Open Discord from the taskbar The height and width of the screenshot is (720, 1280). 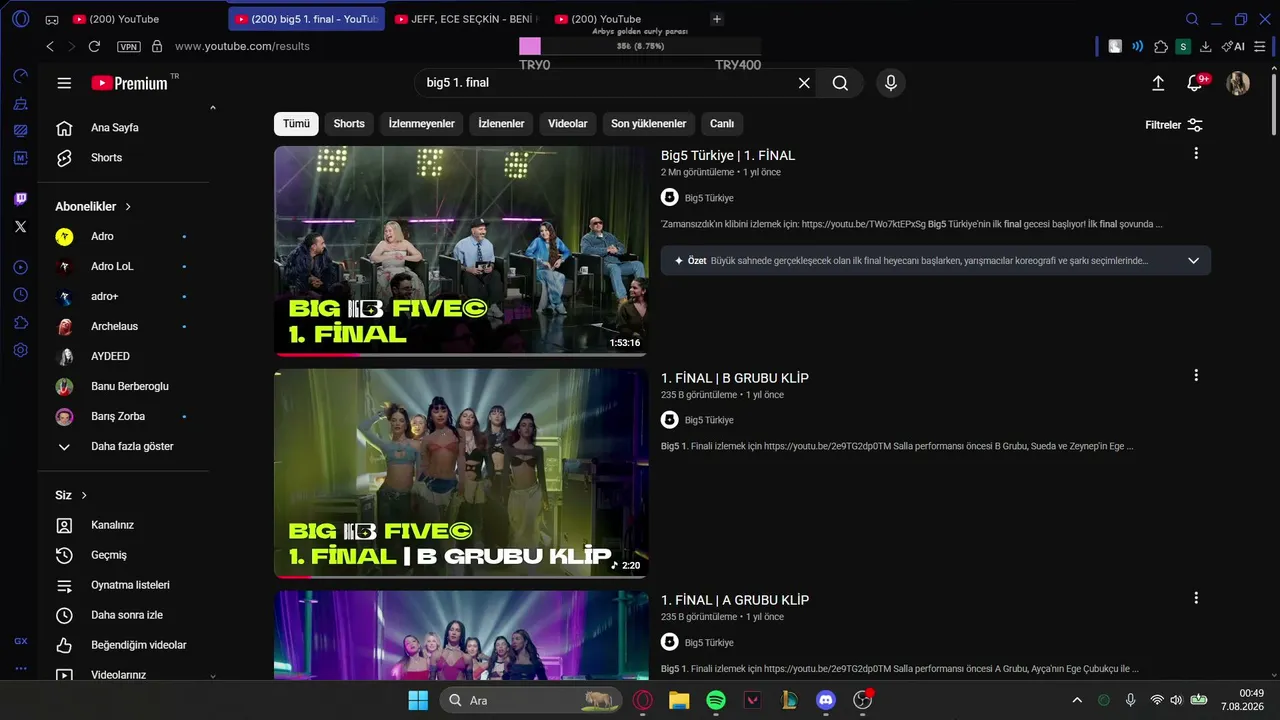tap(826, 700)
